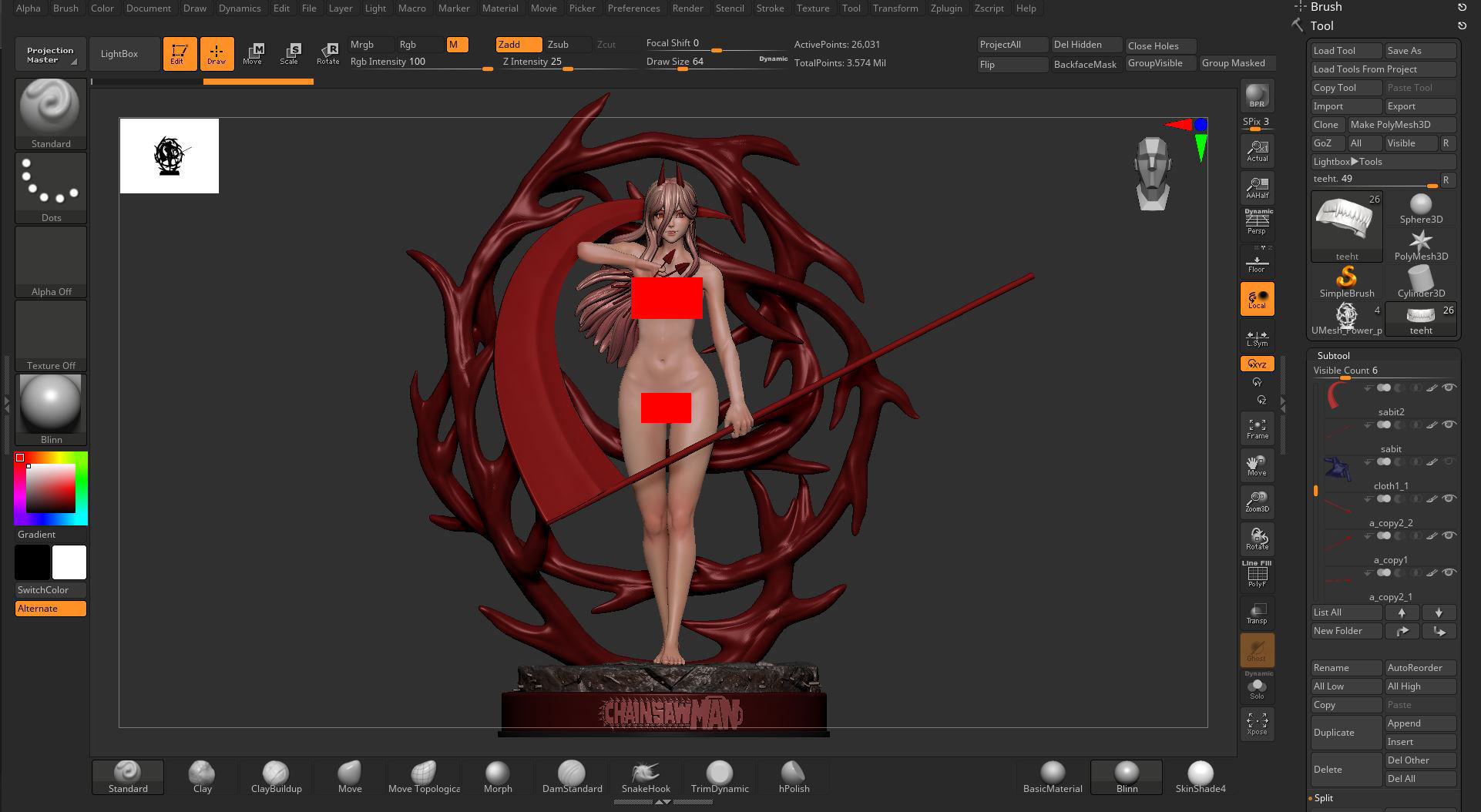Screen dimensions: 1481x812
Task: Select the Sphere3D tool
Action: (1421, 209)
